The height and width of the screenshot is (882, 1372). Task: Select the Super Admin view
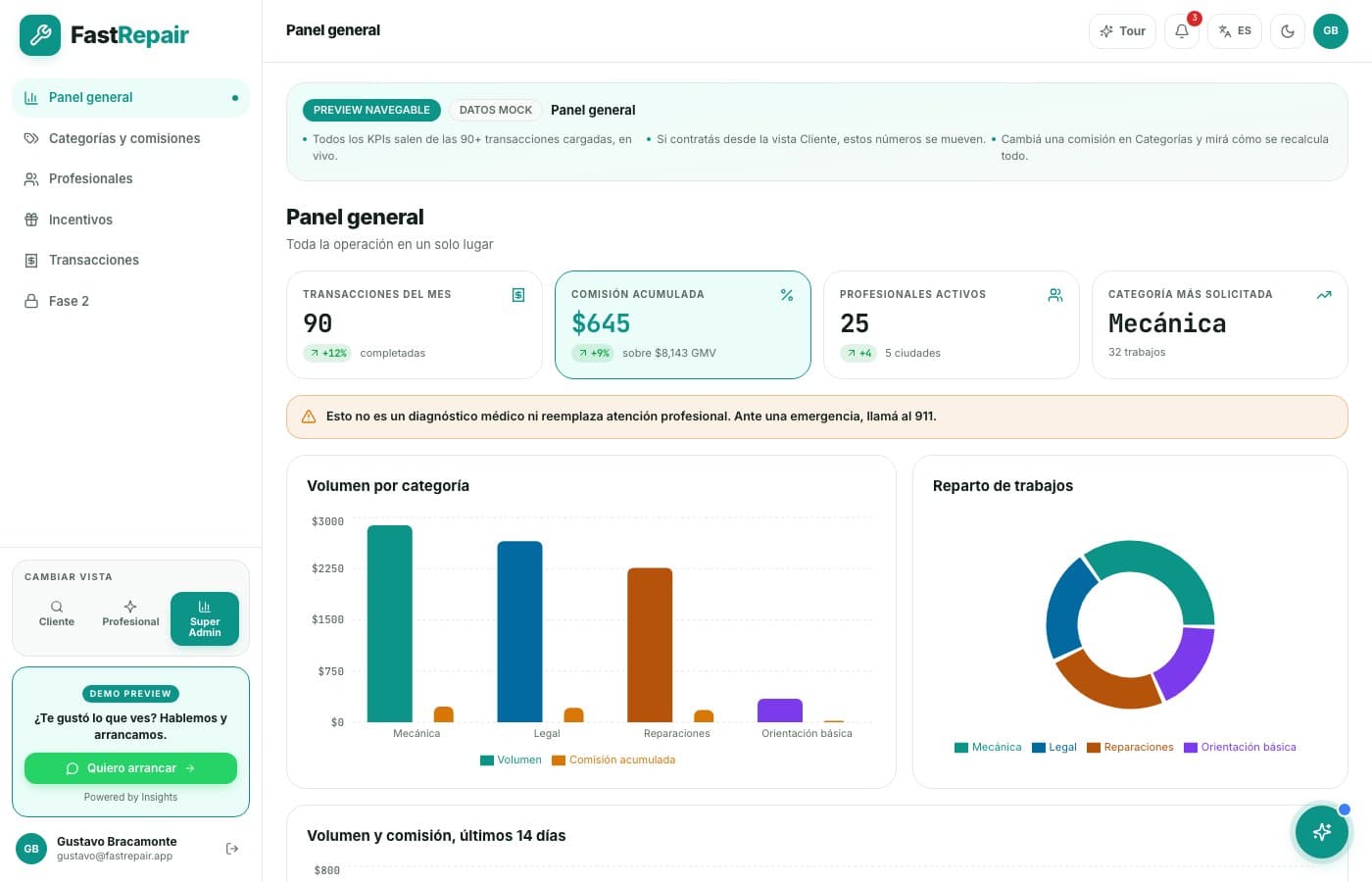tap(205, 619)
